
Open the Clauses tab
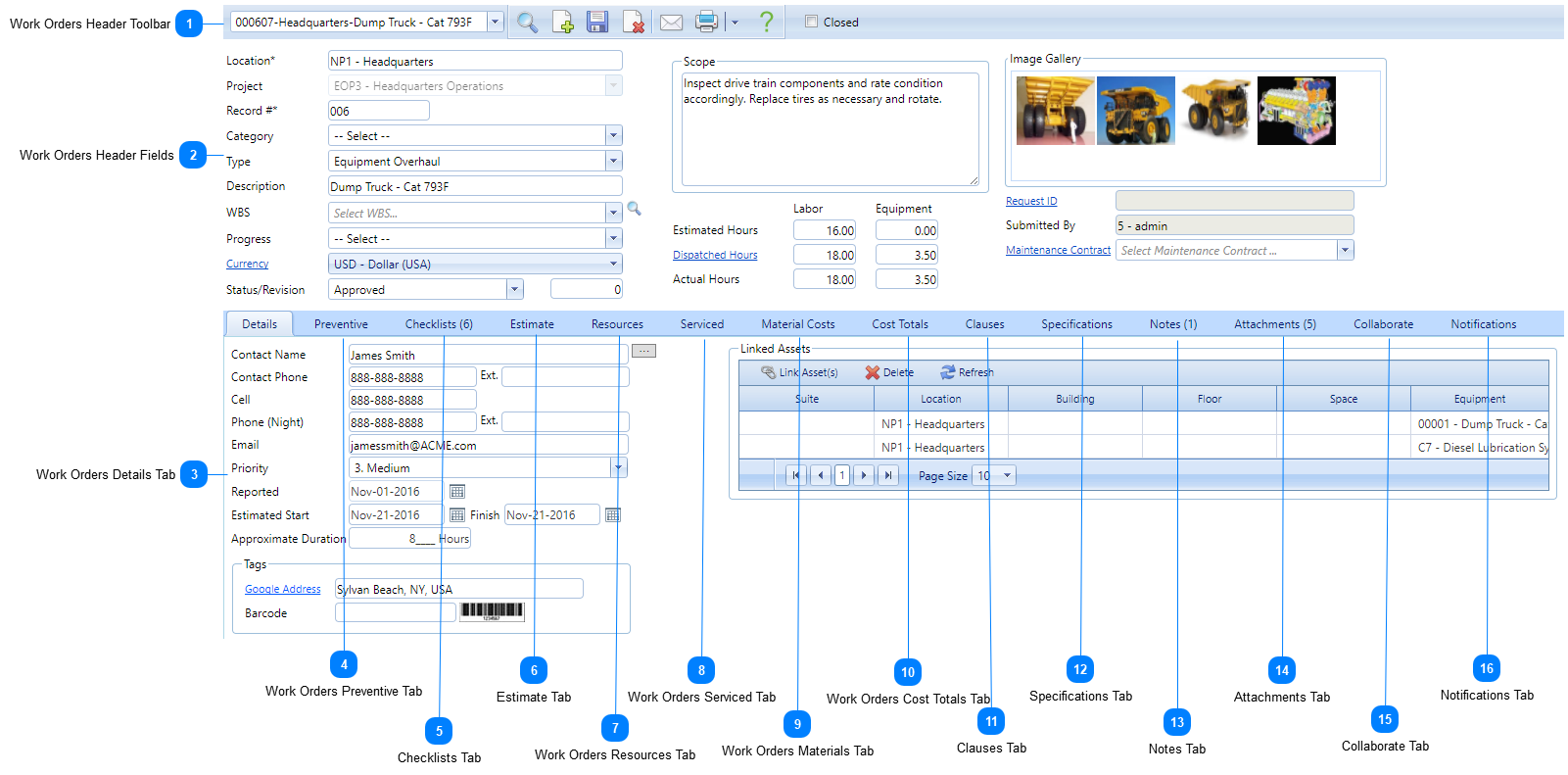pyautogui.click(x=984, y=324)
